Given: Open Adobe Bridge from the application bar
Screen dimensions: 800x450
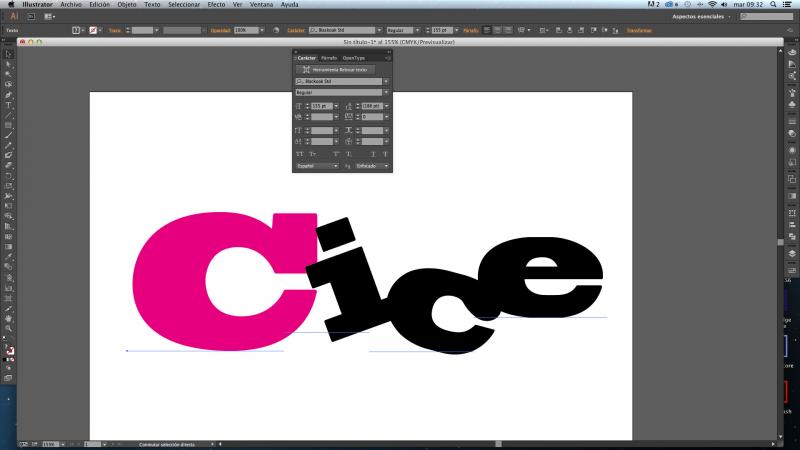Looking at the screenshot, I should coord(31,17).
